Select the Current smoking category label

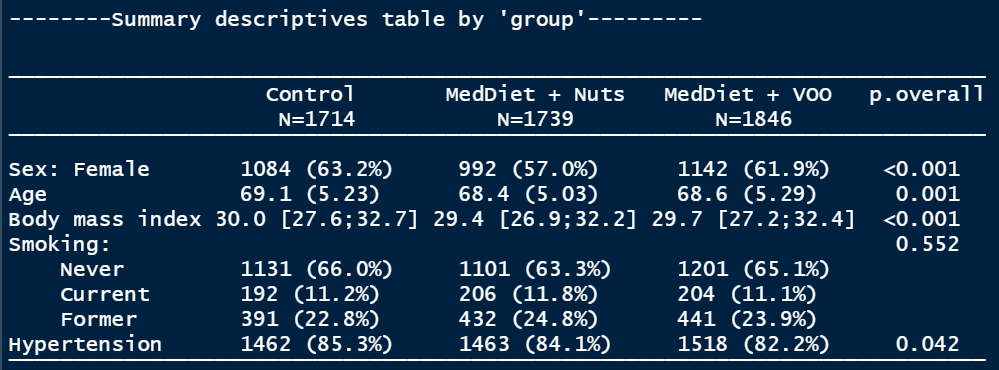(104, 294)
